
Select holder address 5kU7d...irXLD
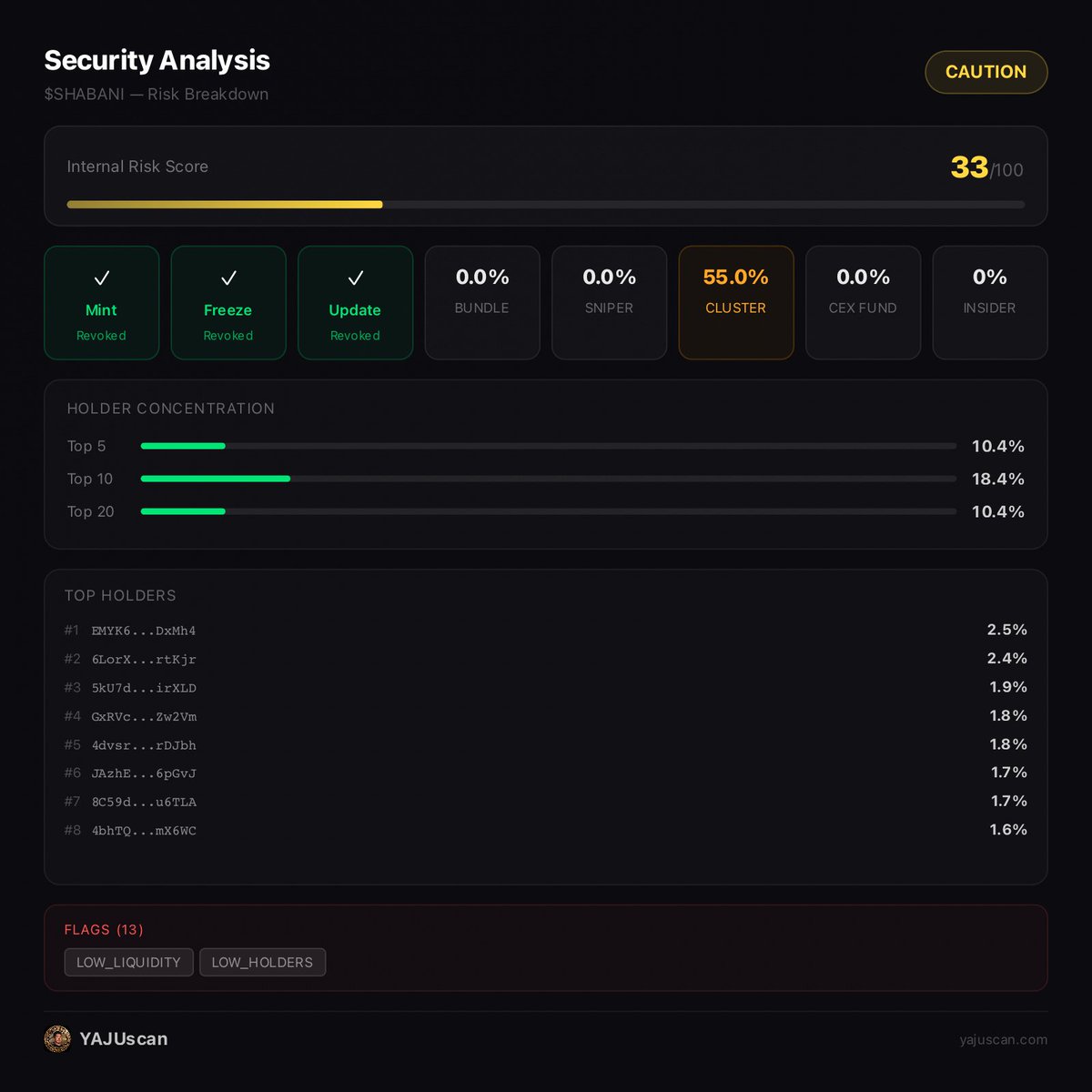[144, 688]
